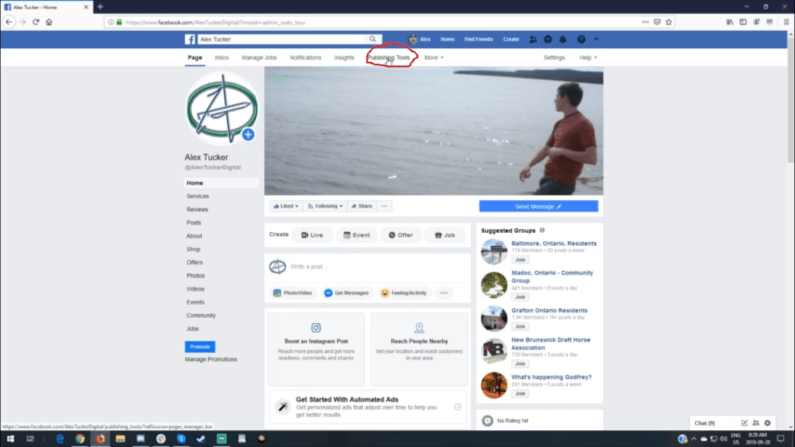Click the Facebook logo icon

pos(190,39)
